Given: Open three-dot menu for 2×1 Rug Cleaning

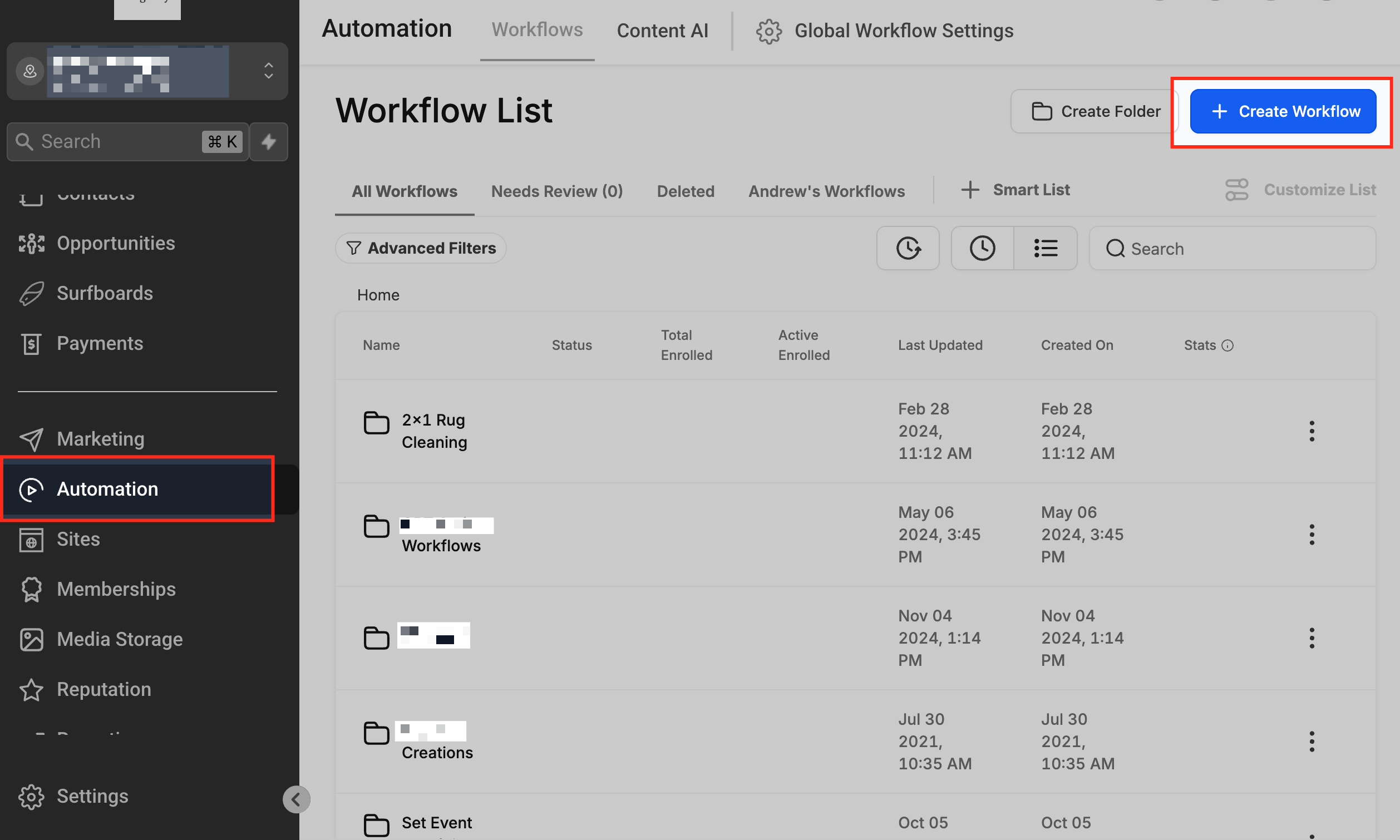Looking at the screenshot, I should 1311,431.
